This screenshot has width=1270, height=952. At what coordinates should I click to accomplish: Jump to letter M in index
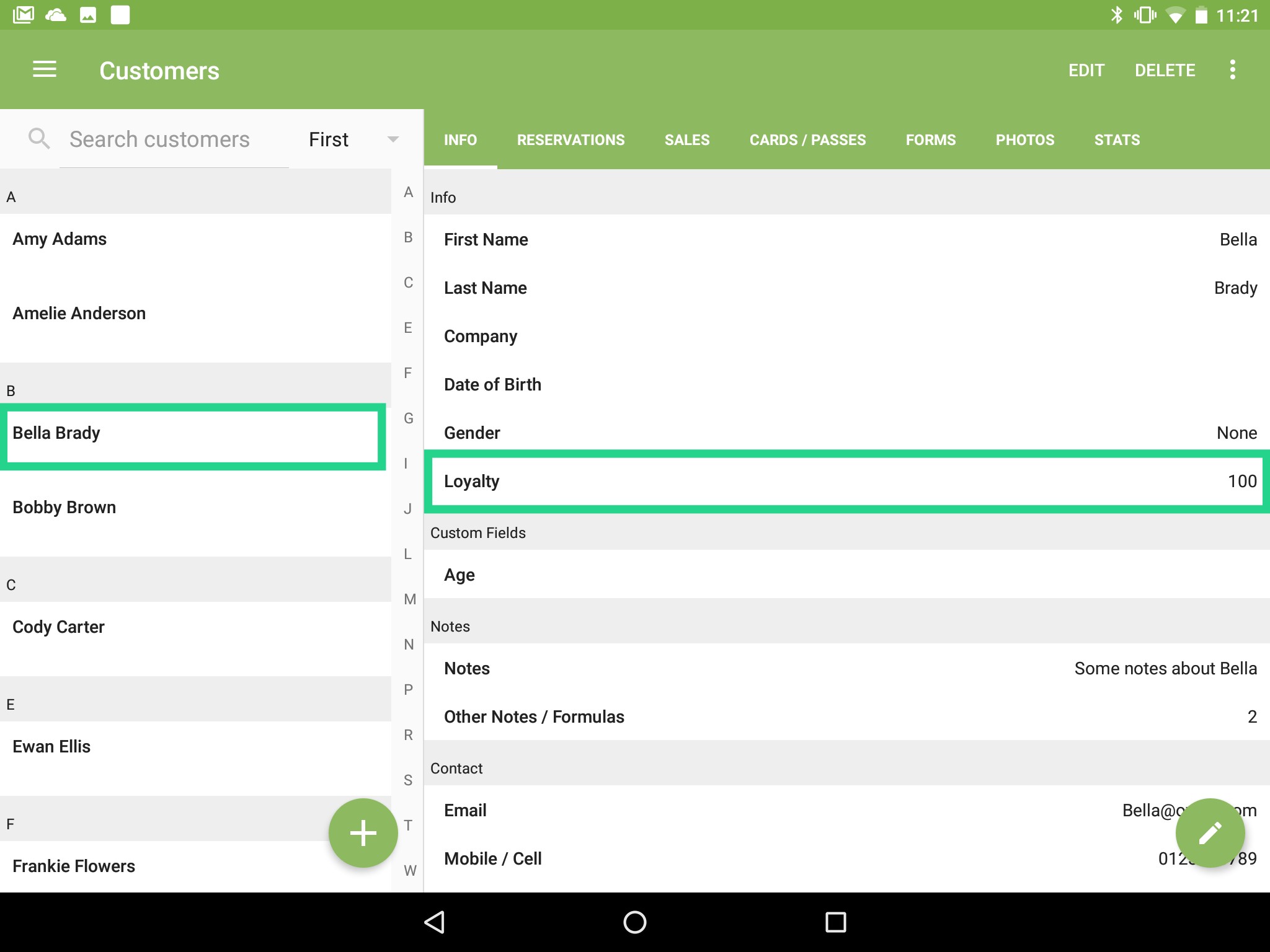(409, 599)
